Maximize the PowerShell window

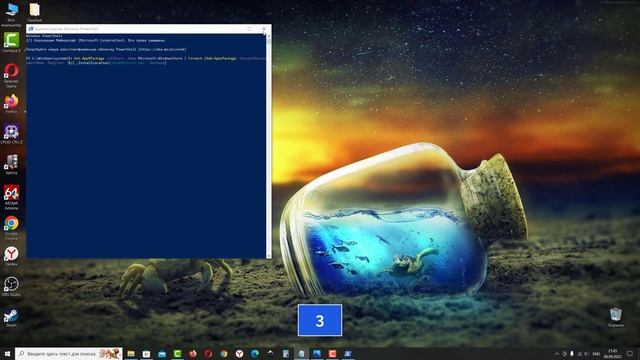[249, 29]
